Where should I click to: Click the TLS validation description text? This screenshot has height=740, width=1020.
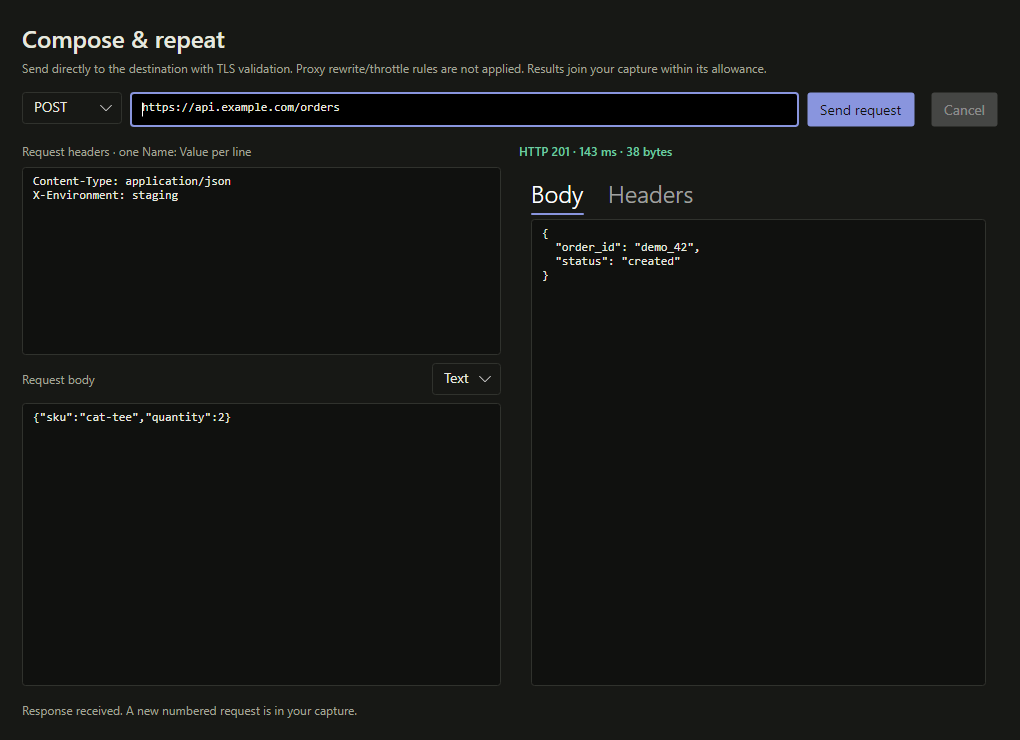pyautogui.click(x=394, y=69)
